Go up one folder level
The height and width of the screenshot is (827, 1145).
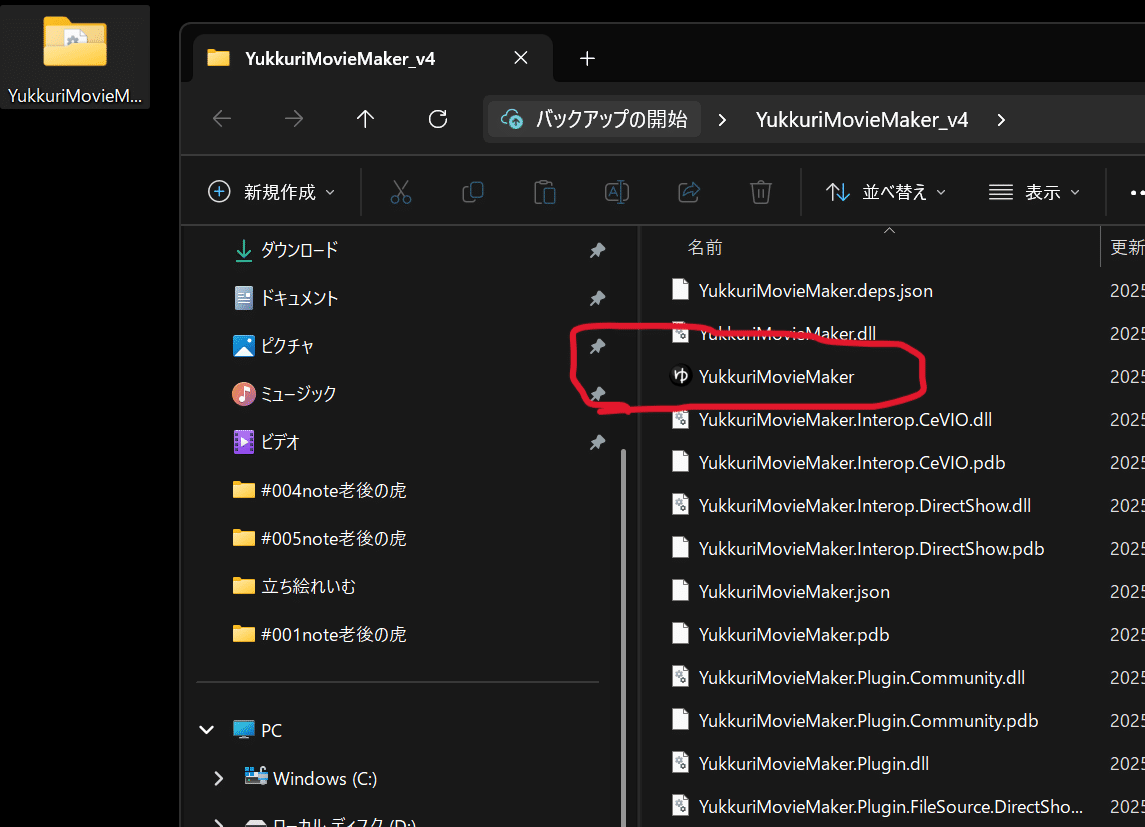(365, 118)
